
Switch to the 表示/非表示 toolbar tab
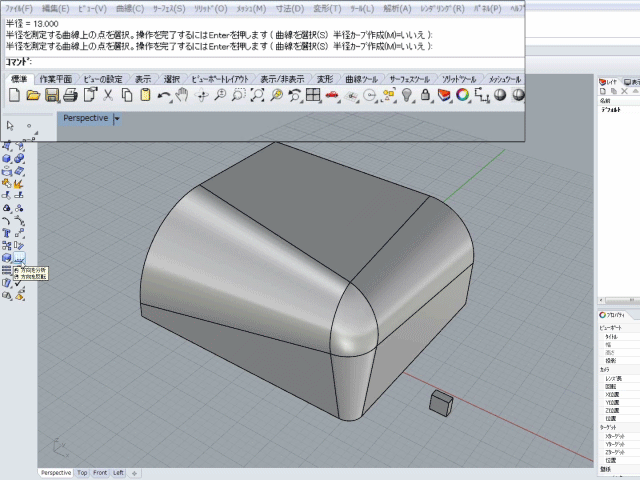coord(282,79)
